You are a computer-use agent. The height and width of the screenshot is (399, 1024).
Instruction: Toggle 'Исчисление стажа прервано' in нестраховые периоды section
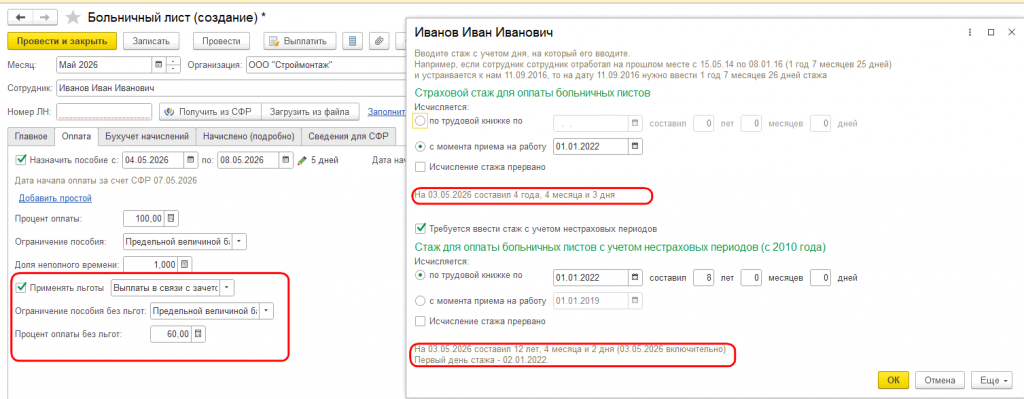tap(419, 321)
